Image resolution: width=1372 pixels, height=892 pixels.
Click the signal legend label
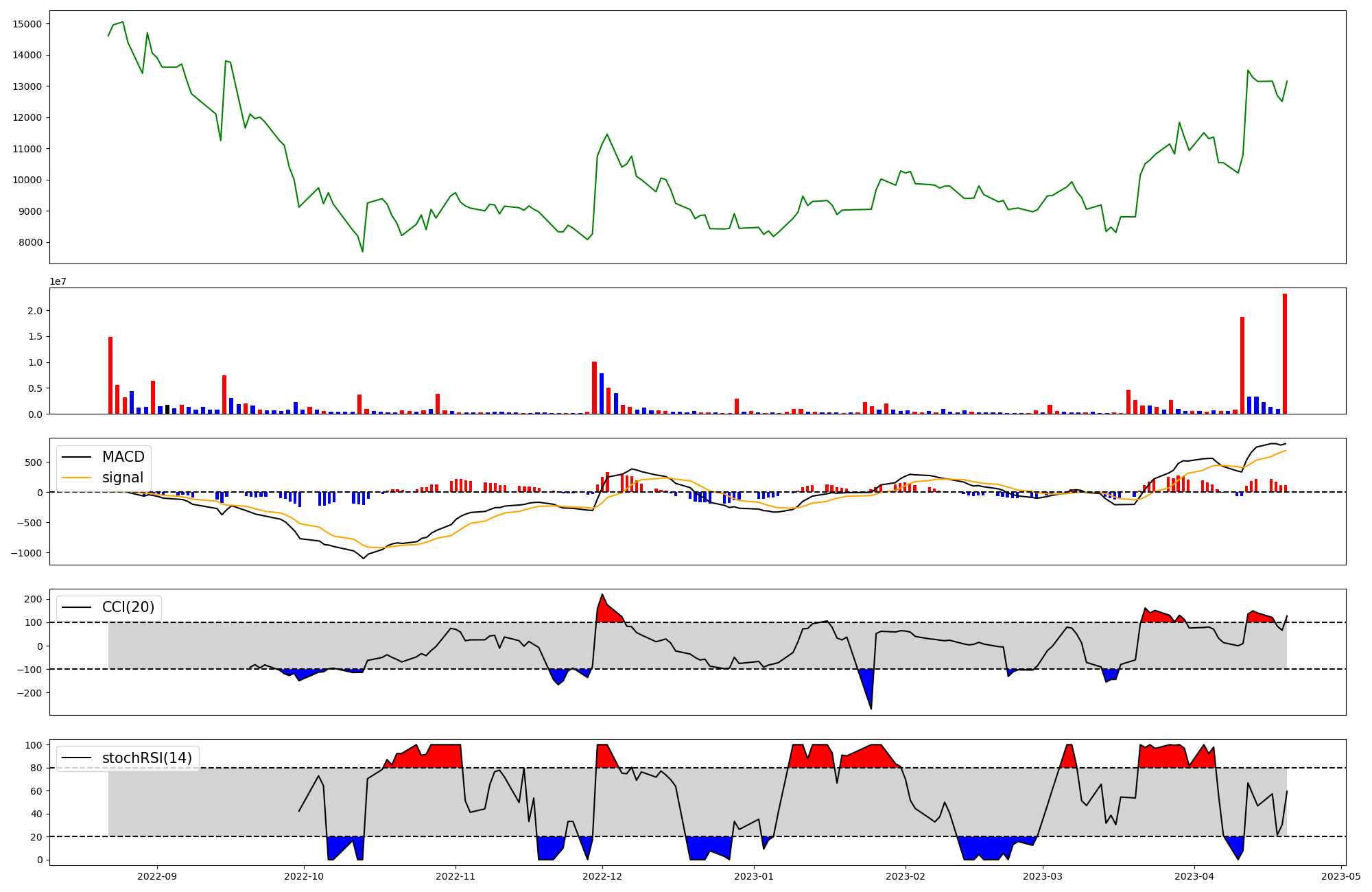pyautogui.click(x=123, y=478)
